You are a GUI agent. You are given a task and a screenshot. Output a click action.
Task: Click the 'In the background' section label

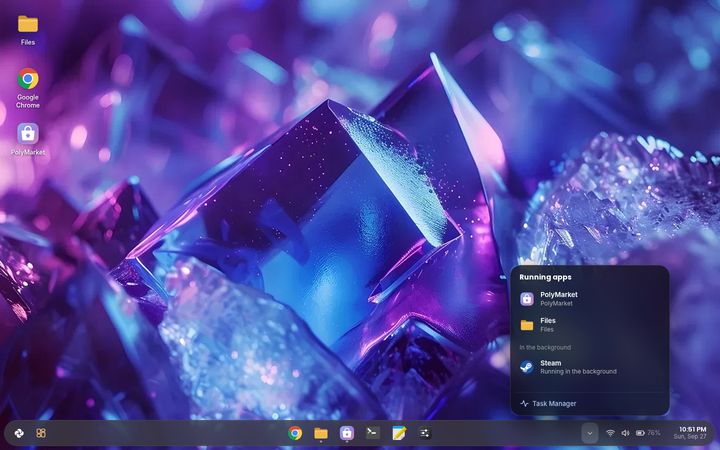(545, 348)
